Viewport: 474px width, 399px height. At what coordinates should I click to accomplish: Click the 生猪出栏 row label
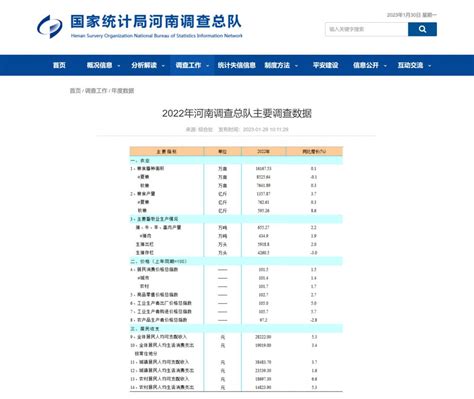[x=145, y=244]
